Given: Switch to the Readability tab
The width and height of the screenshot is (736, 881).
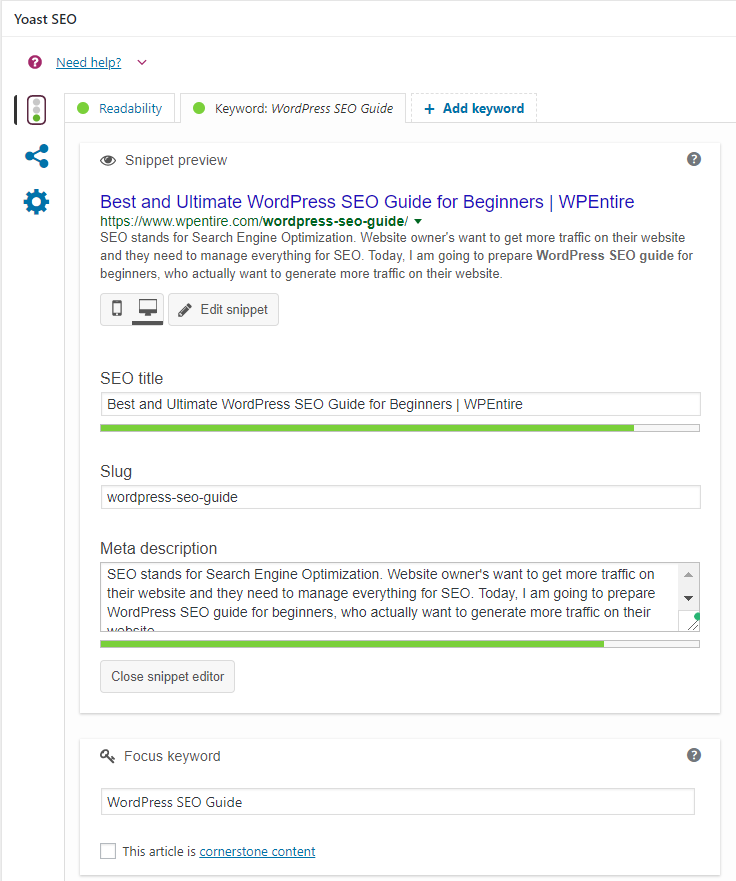Looking at the screenshot, I should pyautogui.click(x=120, y=108).
